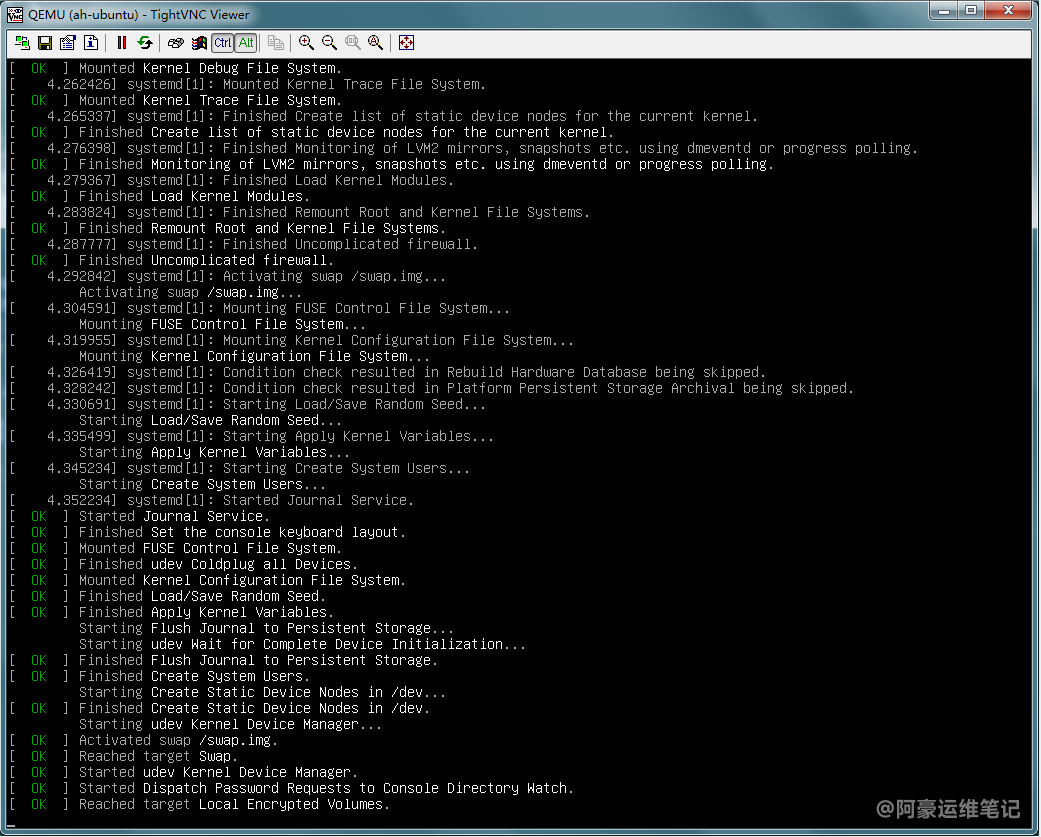Show connection info using the 'i' icon

[x=91, y=43]
